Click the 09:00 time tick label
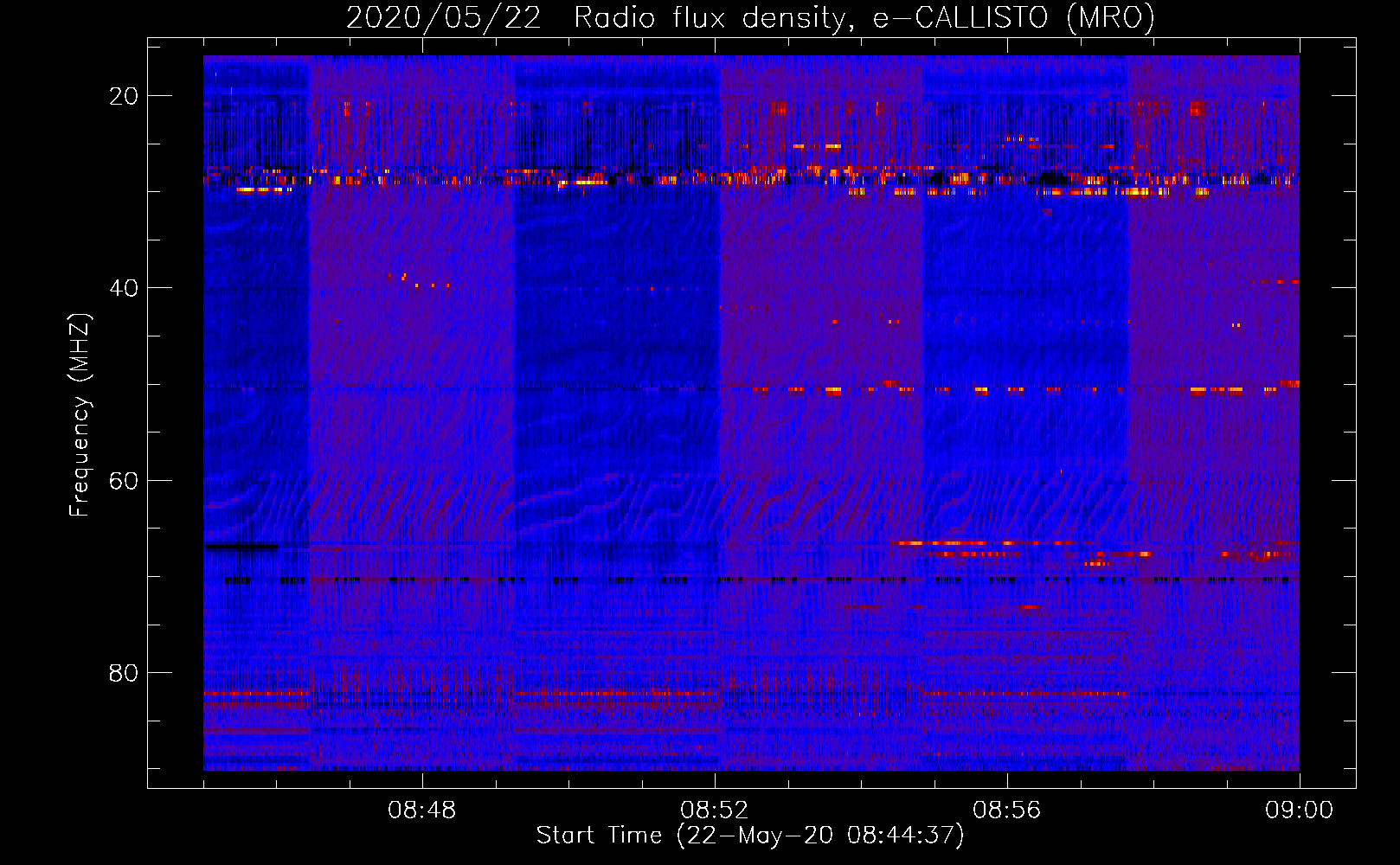This screenshot has width=1400, height=865. pyautogui.click(x=1300, y=811)
